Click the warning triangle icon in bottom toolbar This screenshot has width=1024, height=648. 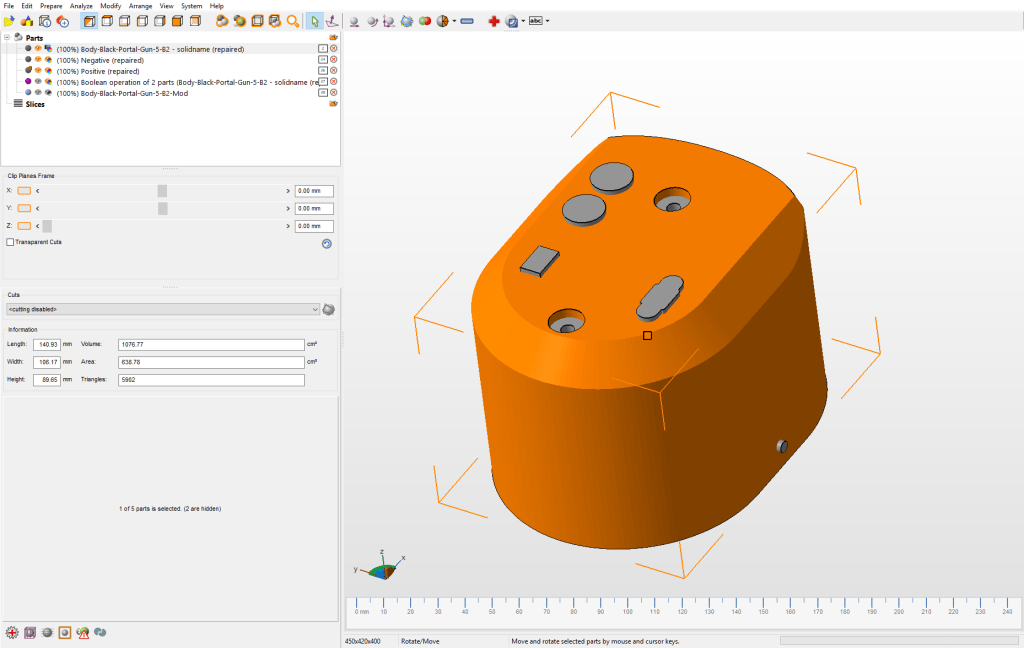click(x=83, y=632)
